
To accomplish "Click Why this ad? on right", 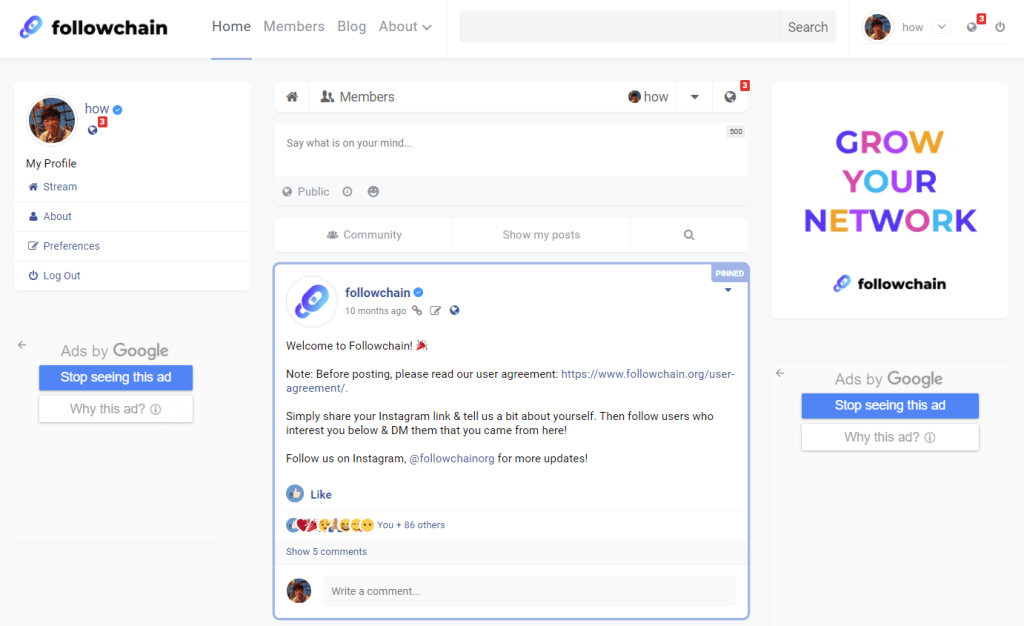I will pyautogui.click(x=890, y=437).
